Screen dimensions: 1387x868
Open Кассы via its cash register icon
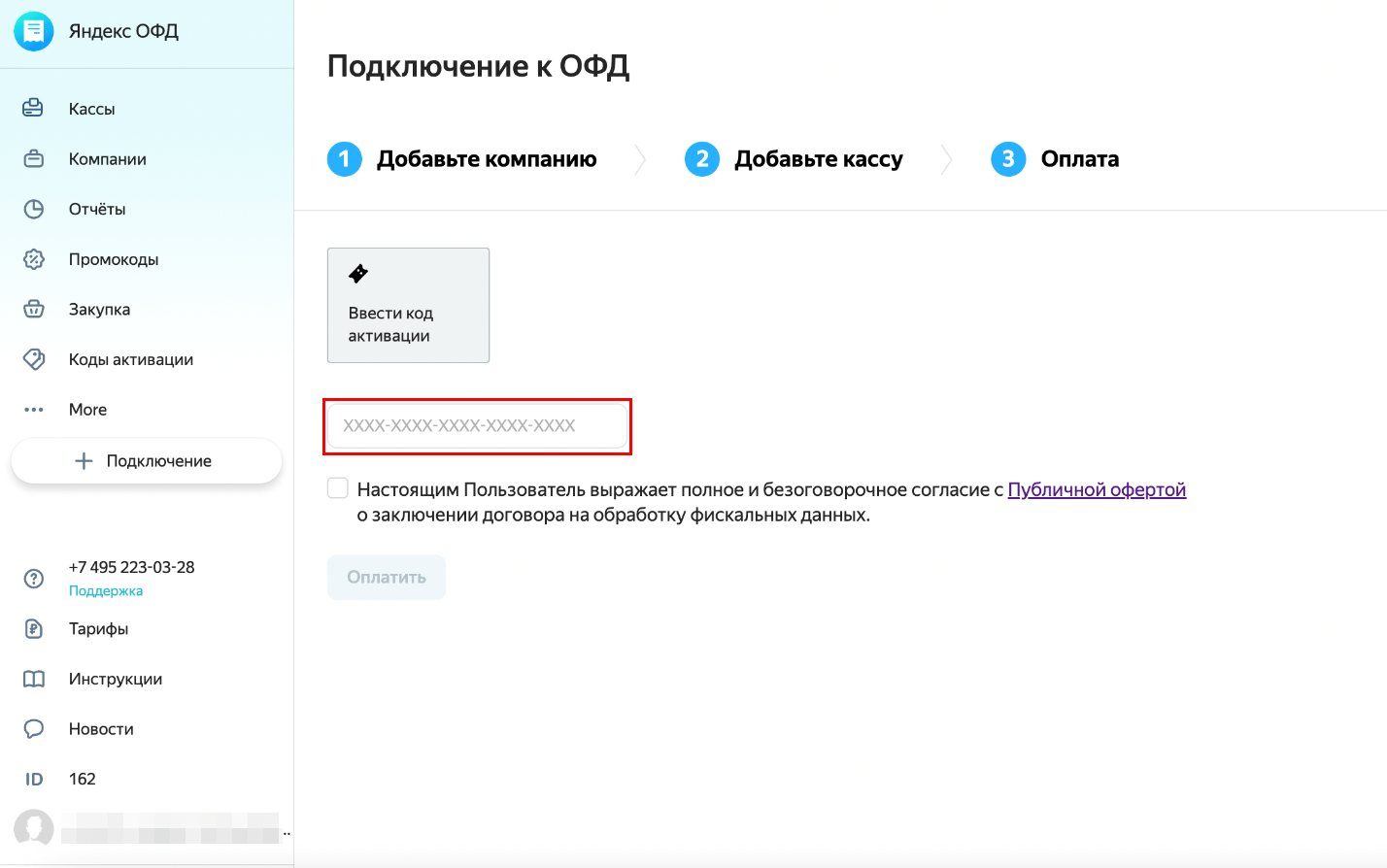point(33,108)
